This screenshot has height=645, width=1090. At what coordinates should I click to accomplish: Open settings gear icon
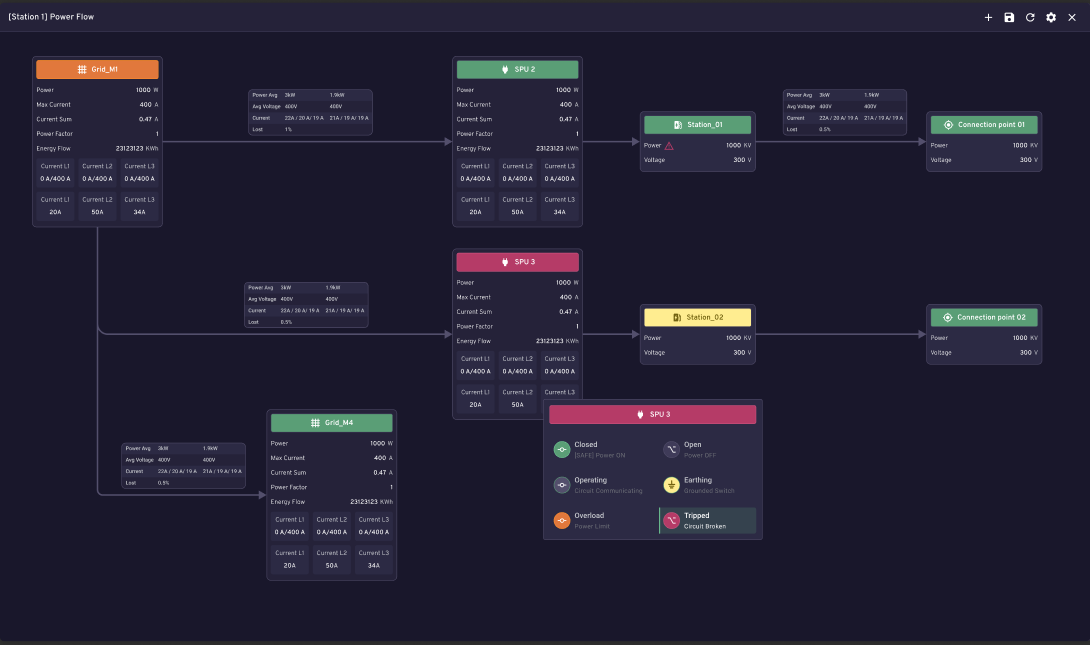tap(1050, 17)
